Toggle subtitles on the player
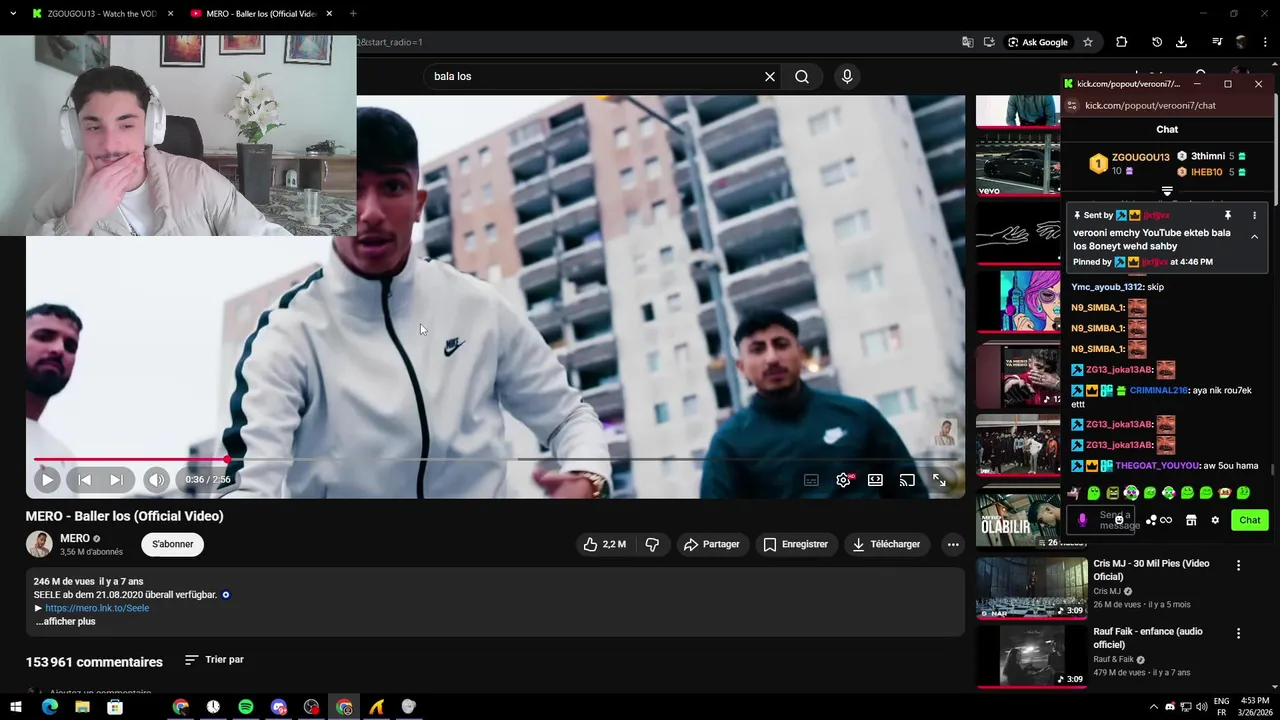Viewport: 1280px width, 720px height. (811, 480)
